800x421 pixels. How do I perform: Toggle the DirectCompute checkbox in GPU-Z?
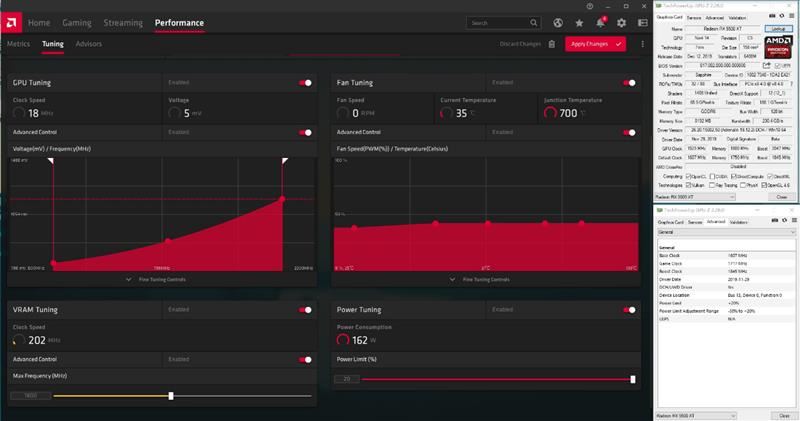pos(734,177)
